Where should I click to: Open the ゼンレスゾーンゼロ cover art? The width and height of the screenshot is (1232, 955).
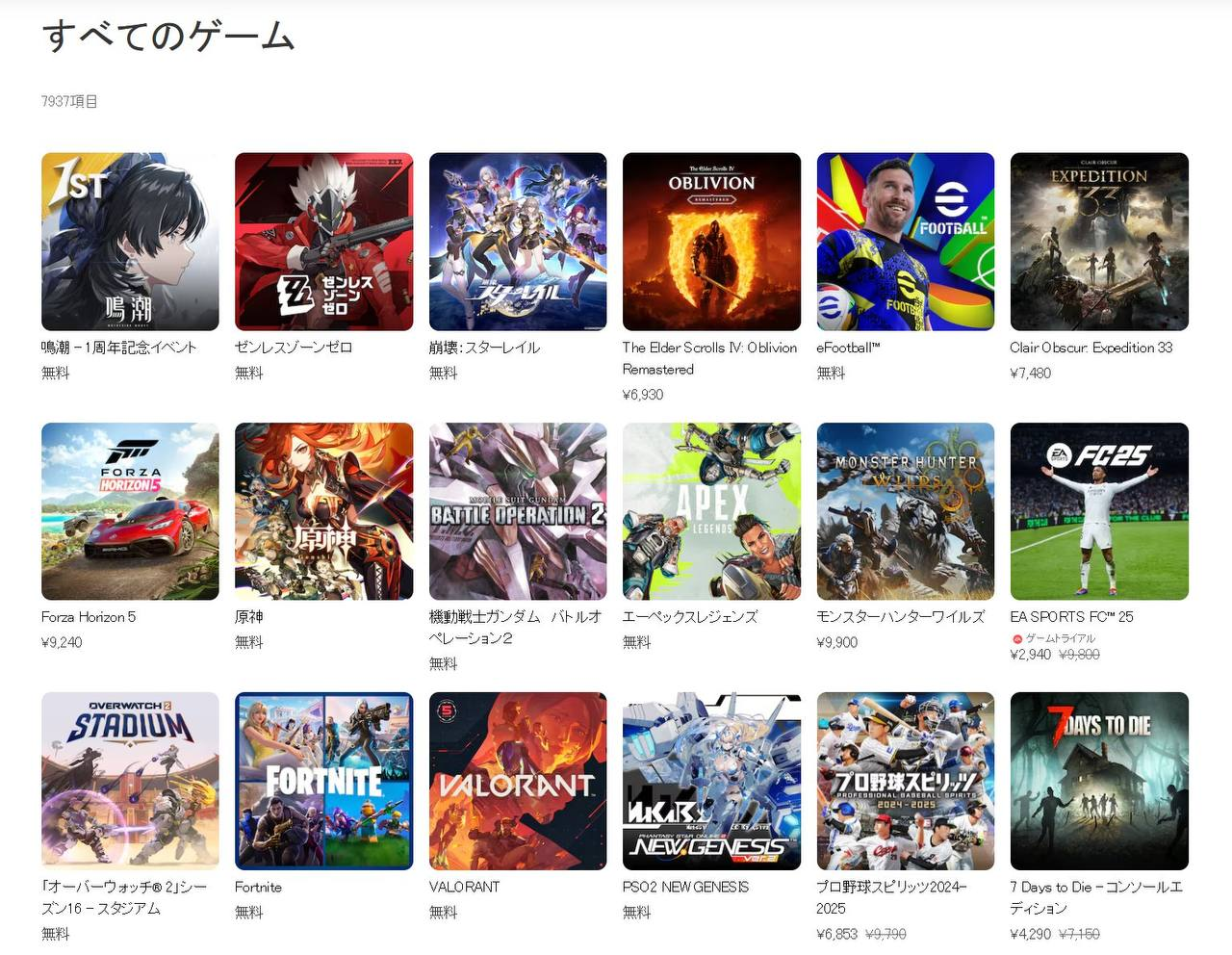(x=323, y=242)
